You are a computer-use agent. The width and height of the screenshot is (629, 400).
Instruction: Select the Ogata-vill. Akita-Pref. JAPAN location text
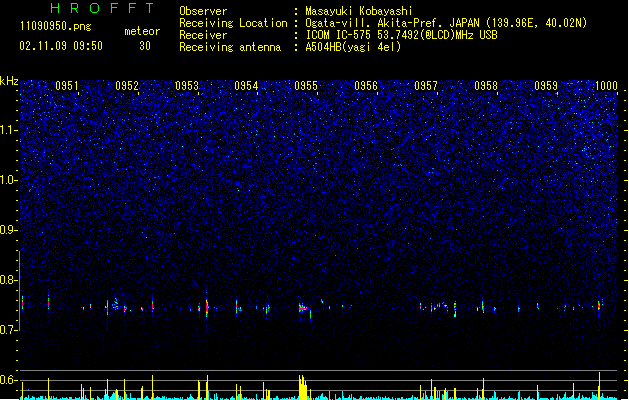tap(446, 23)
